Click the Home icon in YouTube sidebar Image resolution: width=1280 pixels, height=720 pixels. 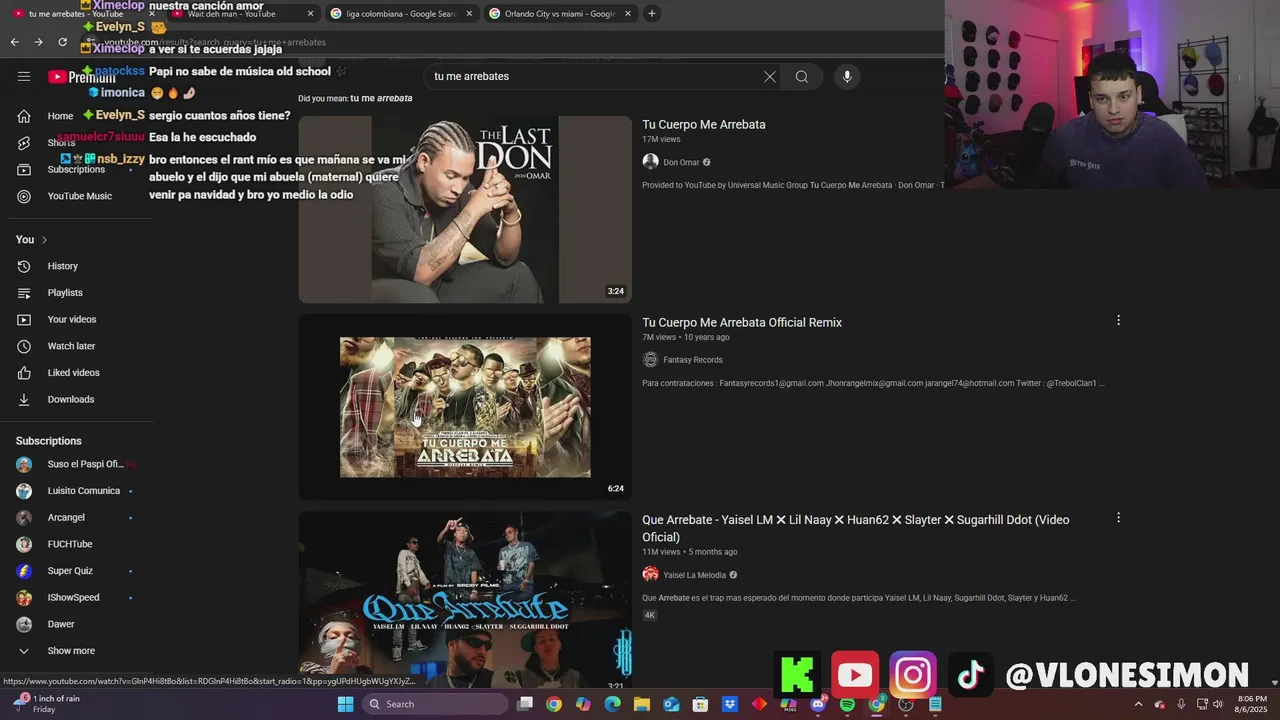[24, 116]
